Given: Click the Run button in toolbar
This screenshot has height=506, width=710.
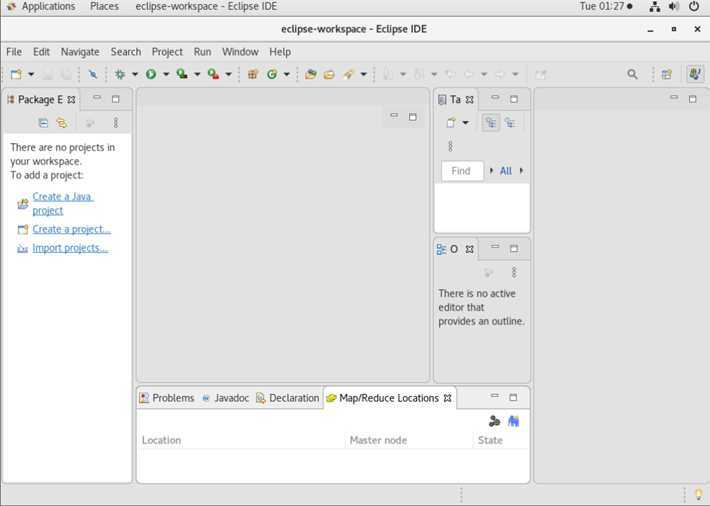Looking at the screenshot, I should [151, 74].
